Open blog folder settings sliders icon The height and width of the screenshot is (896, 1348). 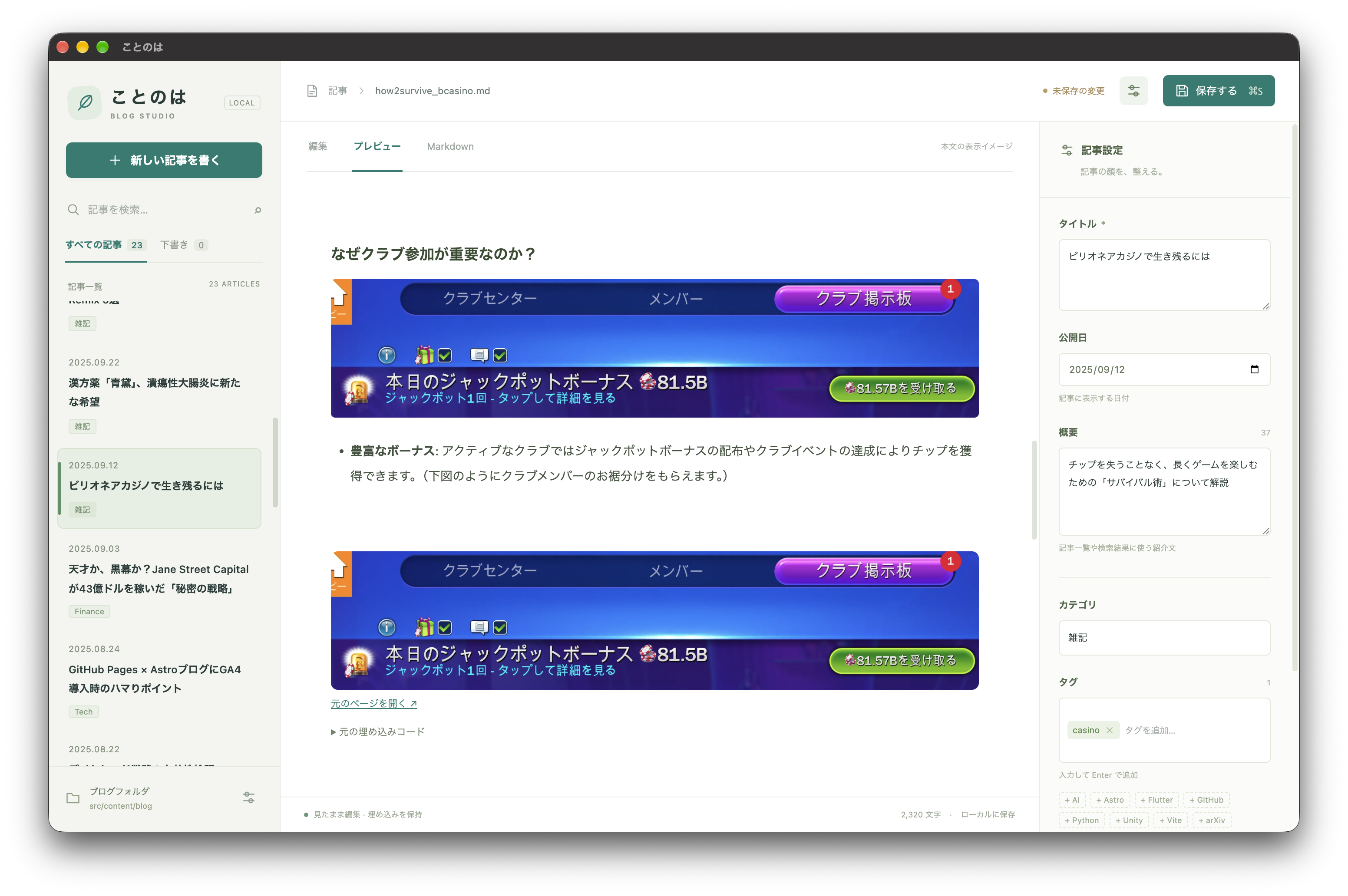click(249, 798)
